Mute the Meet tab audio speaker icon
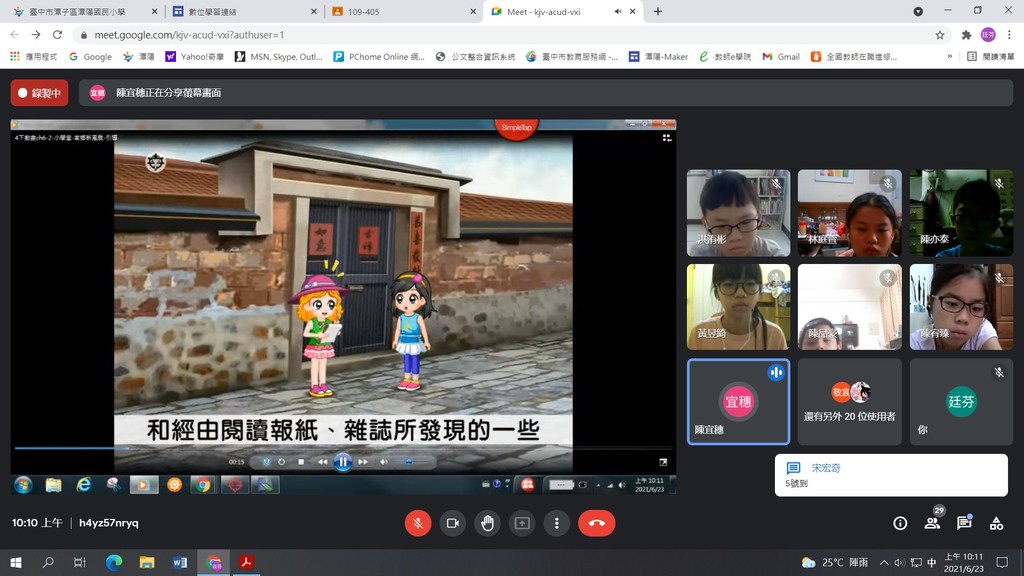This screenshot has width=1024, height=576. click(x=618, y=12)
